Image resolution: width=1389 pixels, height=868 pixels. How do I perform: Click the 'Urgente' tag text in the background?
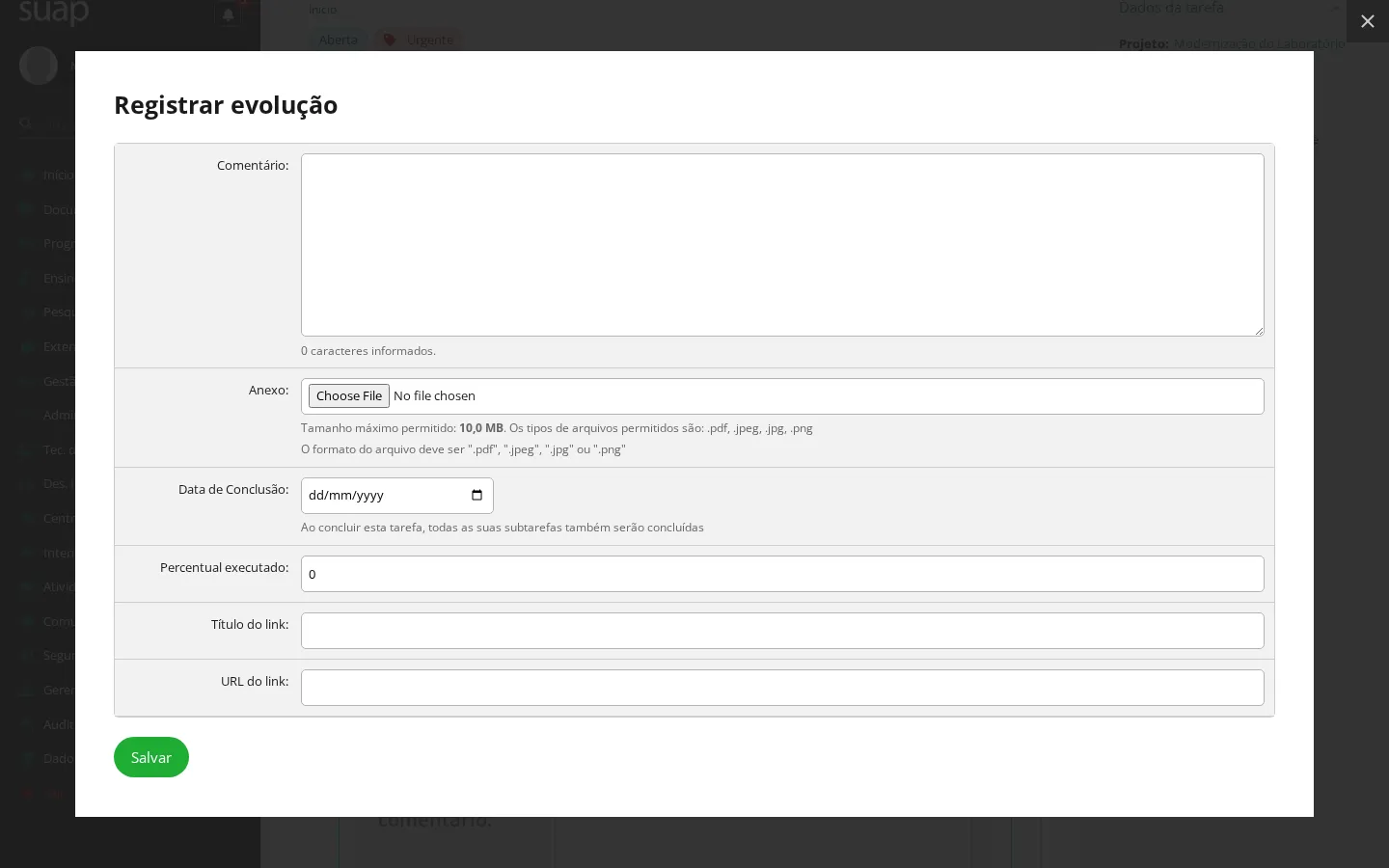coord(430,40)
